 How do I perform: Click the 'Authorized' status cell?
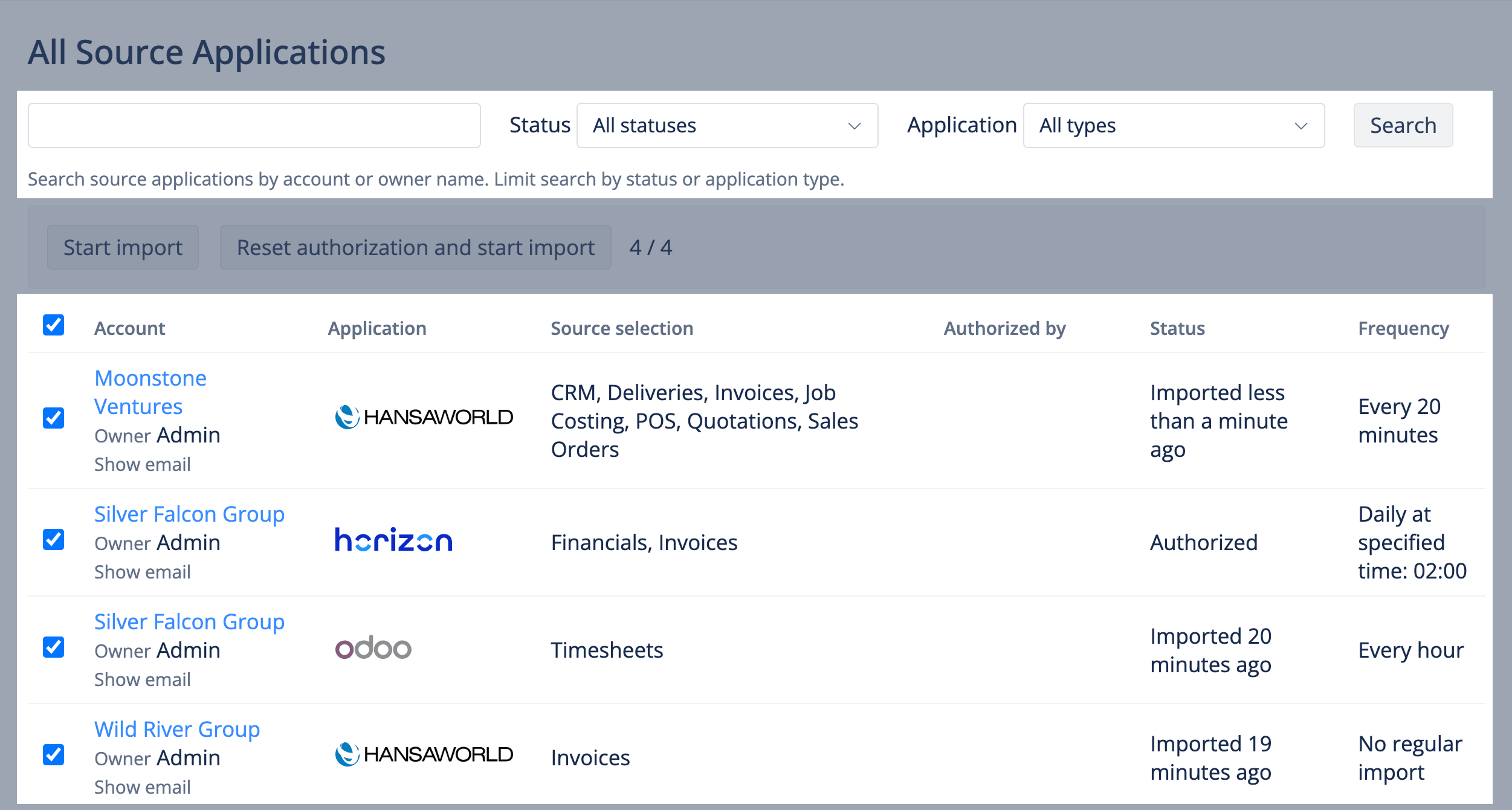pyautogui.click(x=1204, y=543)
